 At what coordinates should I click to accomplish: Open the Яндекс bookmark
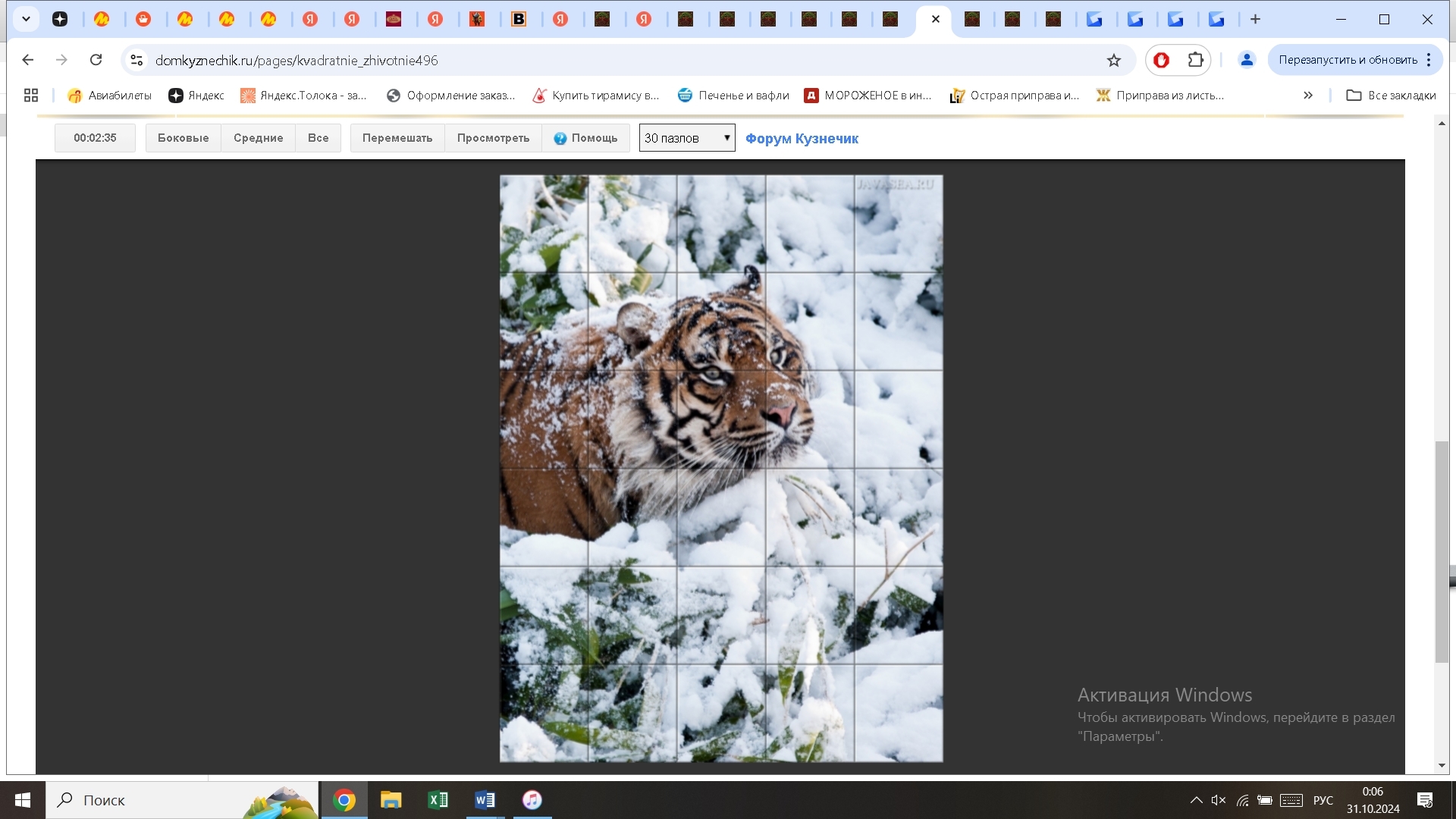coord(196,96)
